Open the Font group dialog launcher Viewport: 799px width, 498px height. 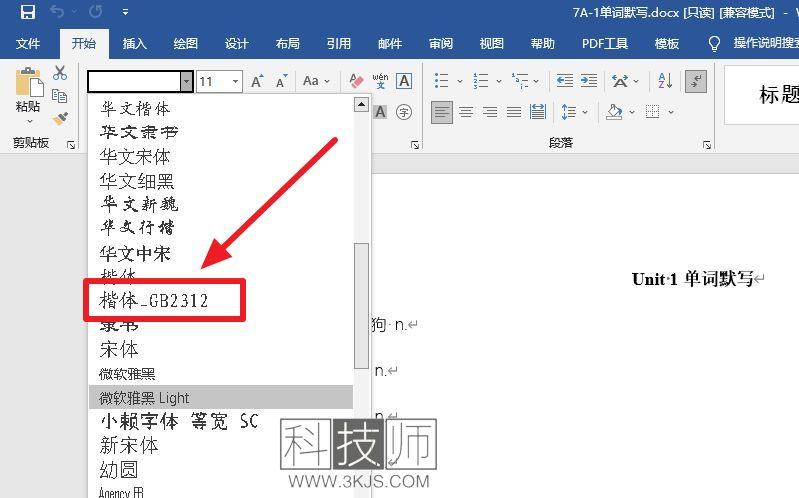coord(415,145)
